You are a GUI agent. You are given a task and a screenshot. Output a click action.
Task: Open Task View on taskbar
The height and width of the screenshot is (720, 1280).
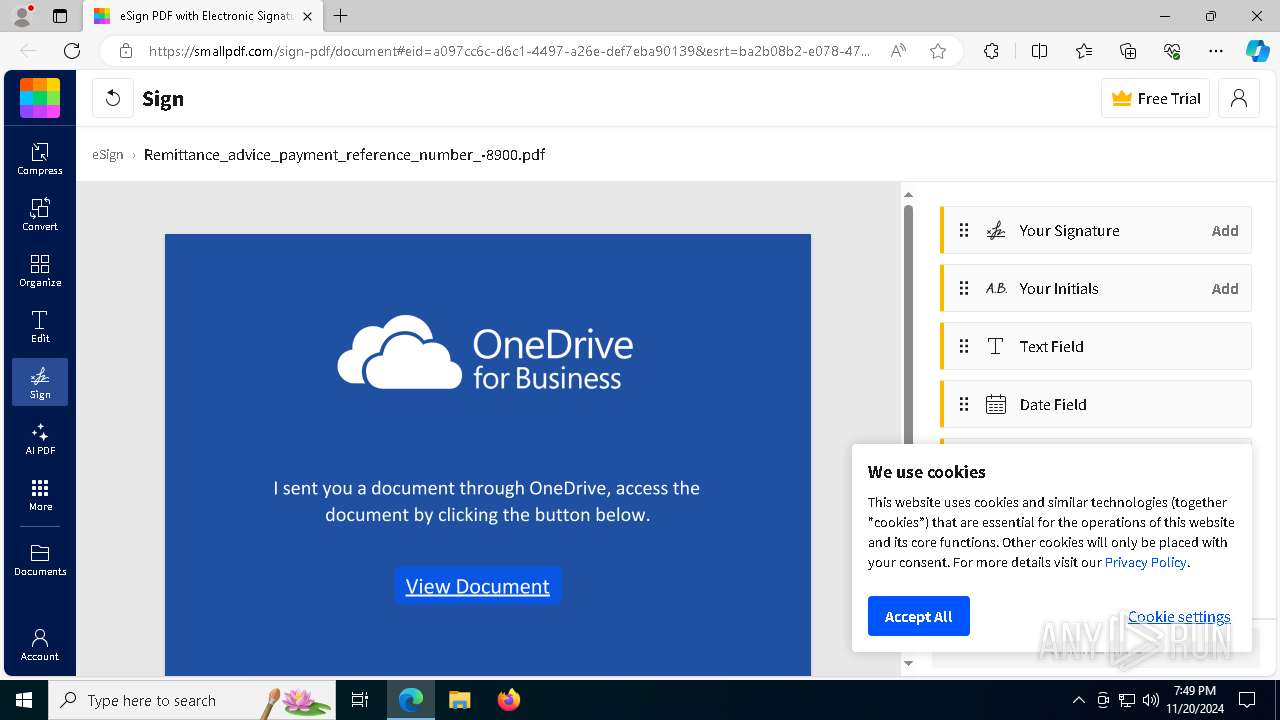tap(360, 700)
